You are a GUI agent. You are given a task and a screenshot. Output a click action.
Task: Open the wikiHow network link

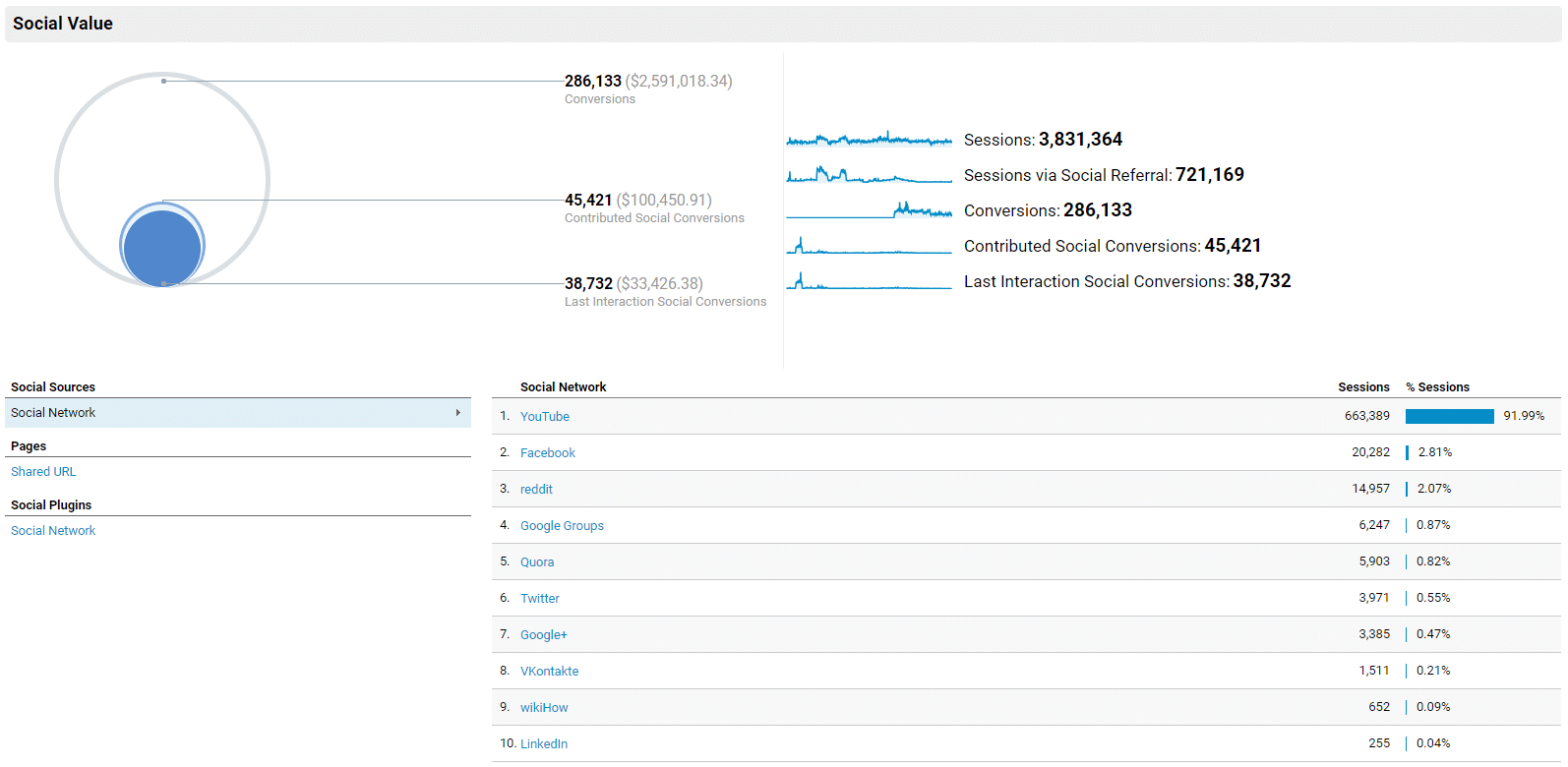tap(544, 708)
